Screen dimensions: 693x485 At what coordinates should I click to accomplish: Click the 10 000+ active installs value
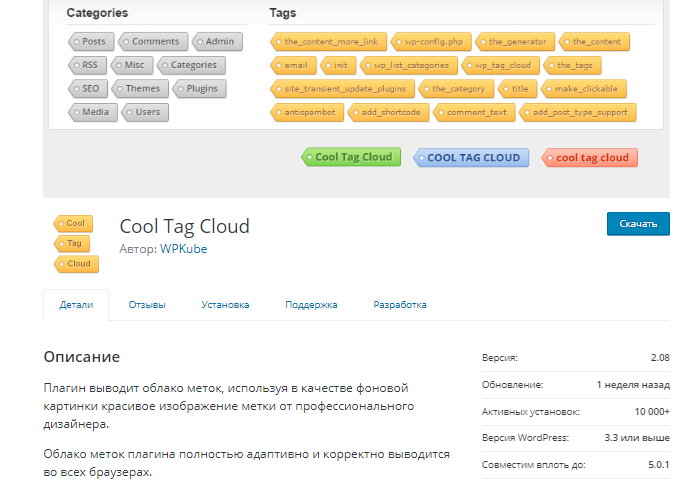[x=652, y=412]
